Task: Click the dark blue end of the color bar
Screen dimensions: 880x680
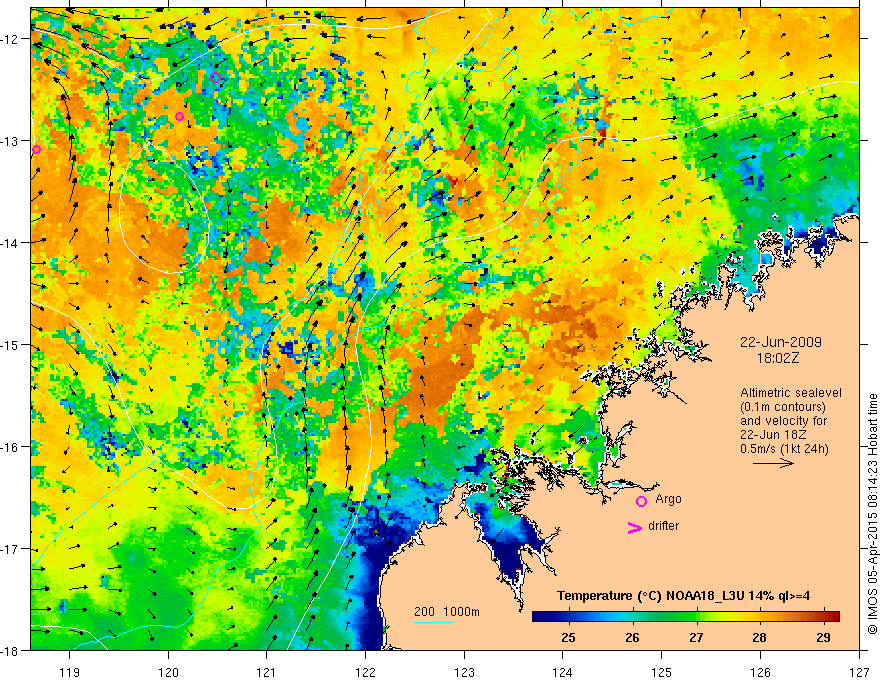Action: [x=540, y=616]
